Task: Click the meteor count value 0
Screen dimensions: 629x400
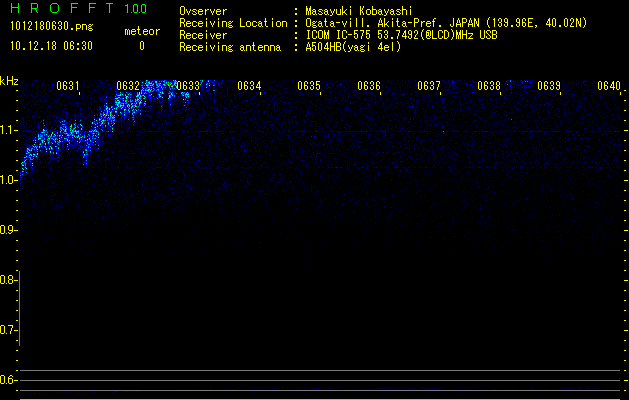Action: (x=142, y=46)
